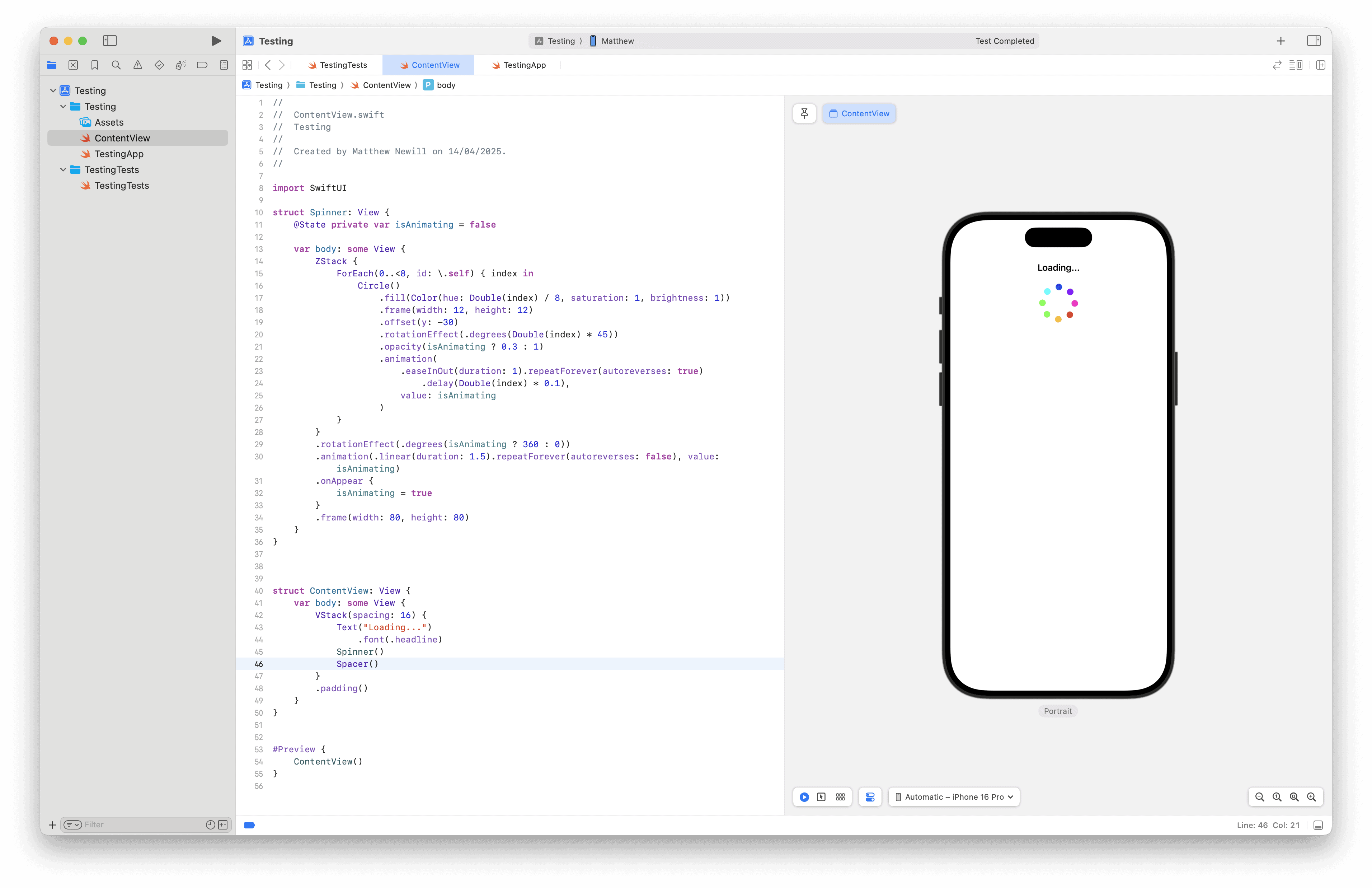Open the Breakpoint navigator tag icon
This screenshot has width=1372, height=888.
[x=202, y=65]
